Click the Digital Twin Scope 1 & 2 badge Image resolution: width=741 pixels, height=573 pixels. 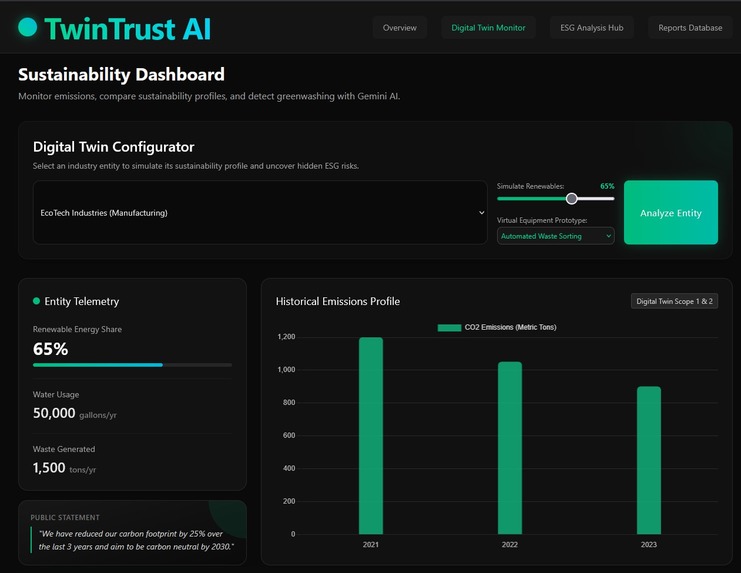[674, 301]
